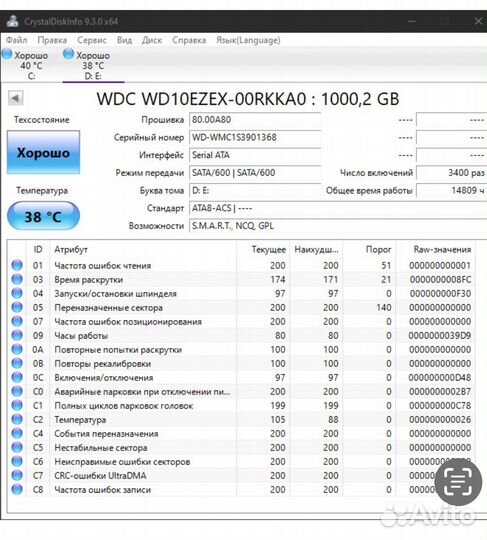Select Полных циклов парковок головок text

coord(124,406)
